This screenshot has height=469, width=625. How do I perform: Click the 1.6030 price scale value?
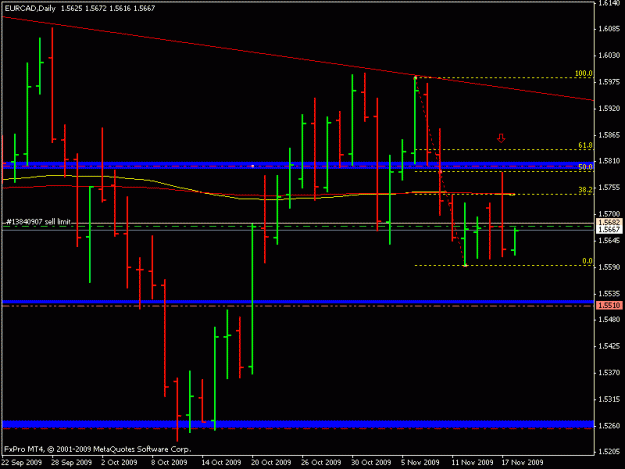point(609,55)
